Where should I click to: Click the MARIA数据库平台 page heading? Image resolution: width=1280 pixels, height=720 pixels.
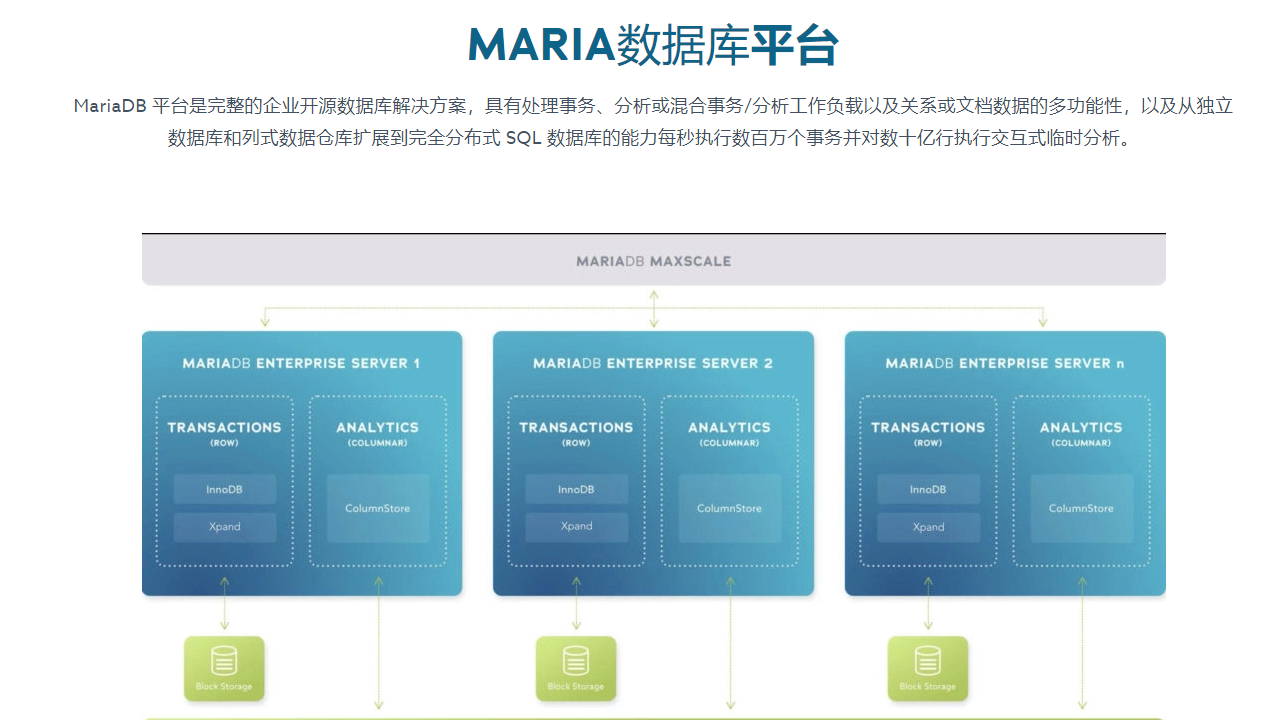coord(640,42)
